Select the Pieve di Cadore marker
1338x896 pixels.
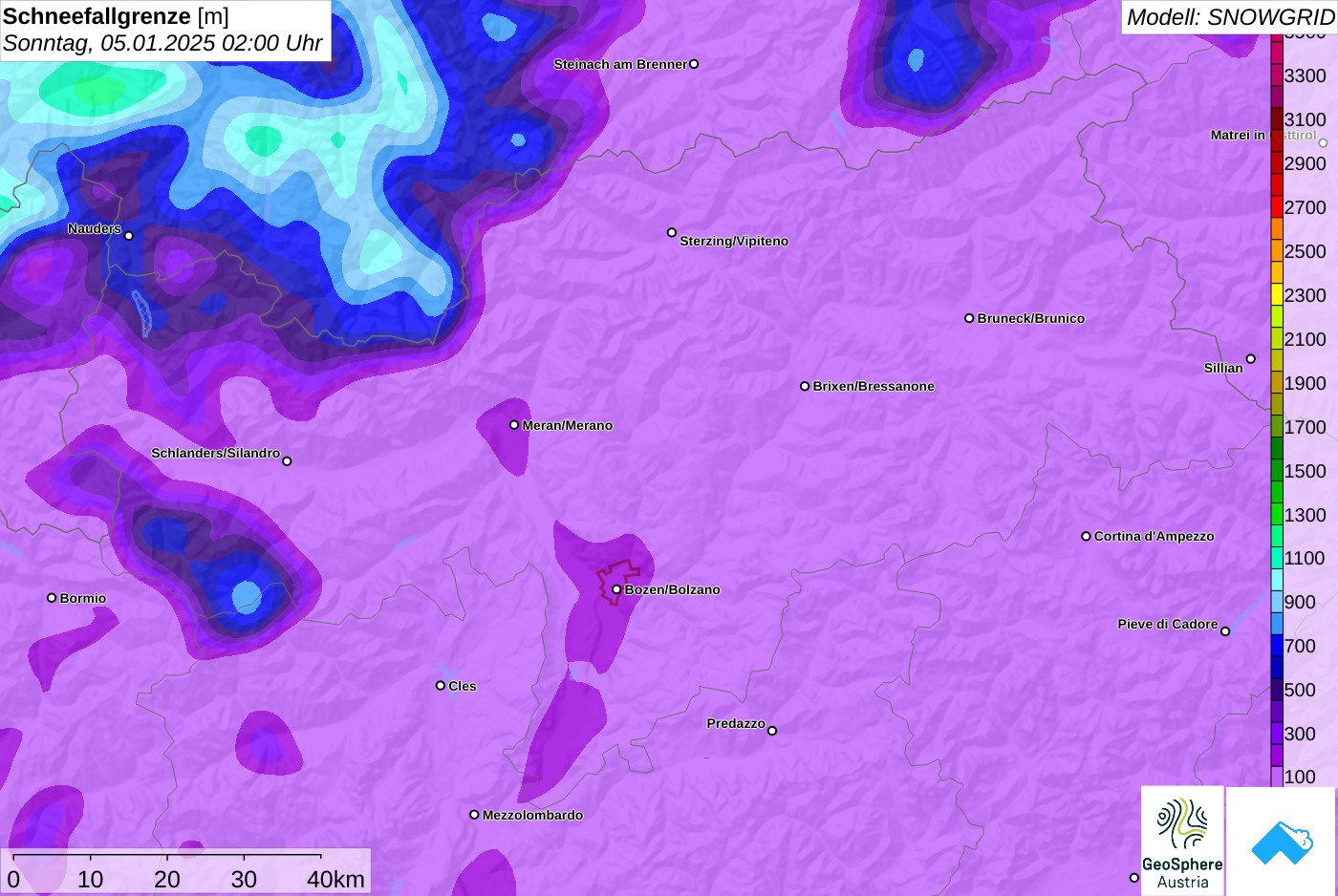tap(1225, 631)
